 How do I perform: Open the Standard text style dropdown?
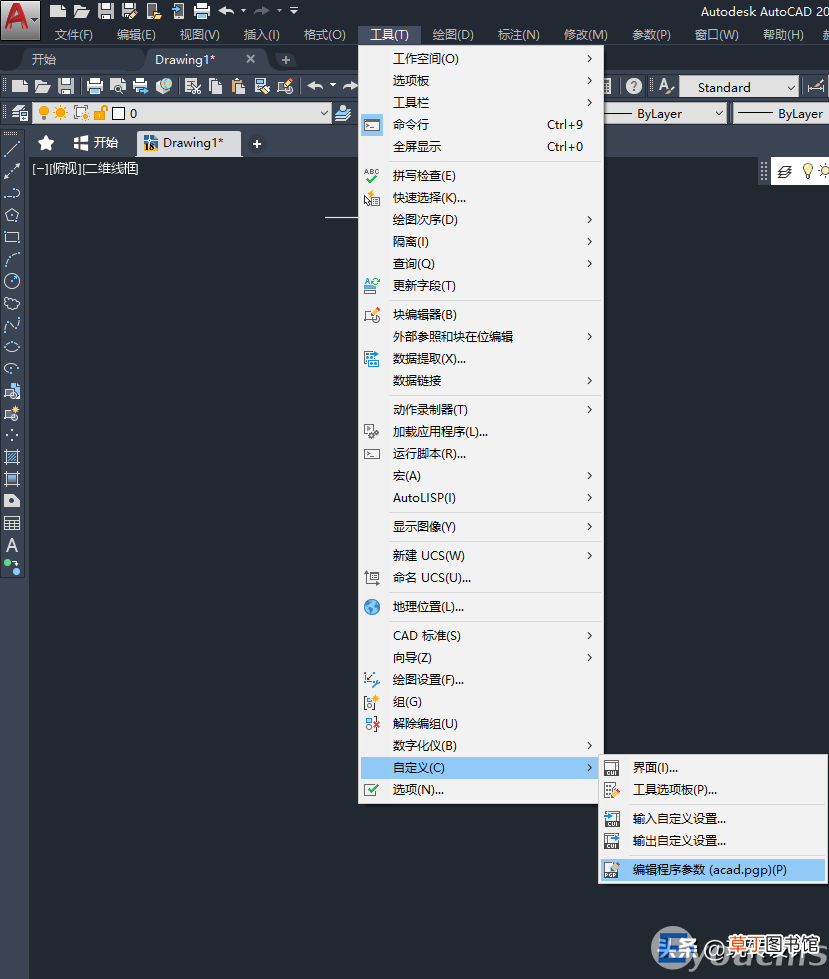click(792, 87)
